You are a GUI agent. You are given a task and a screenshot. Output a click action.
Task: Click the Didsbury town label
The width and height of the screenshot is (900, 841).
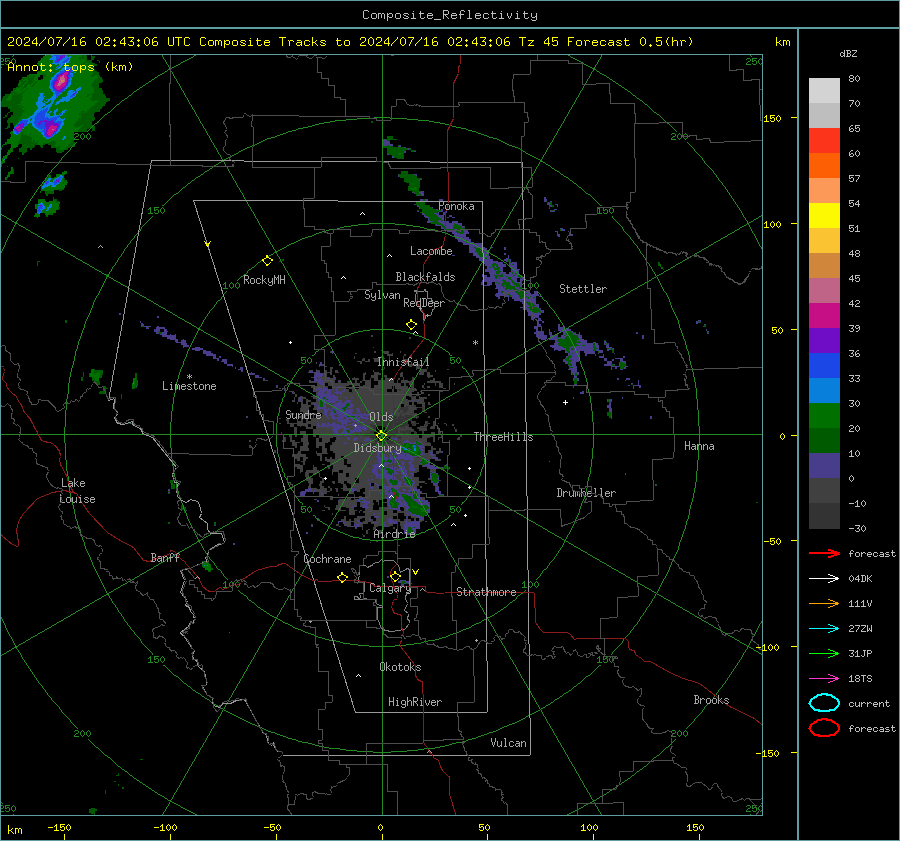point(377,448)
